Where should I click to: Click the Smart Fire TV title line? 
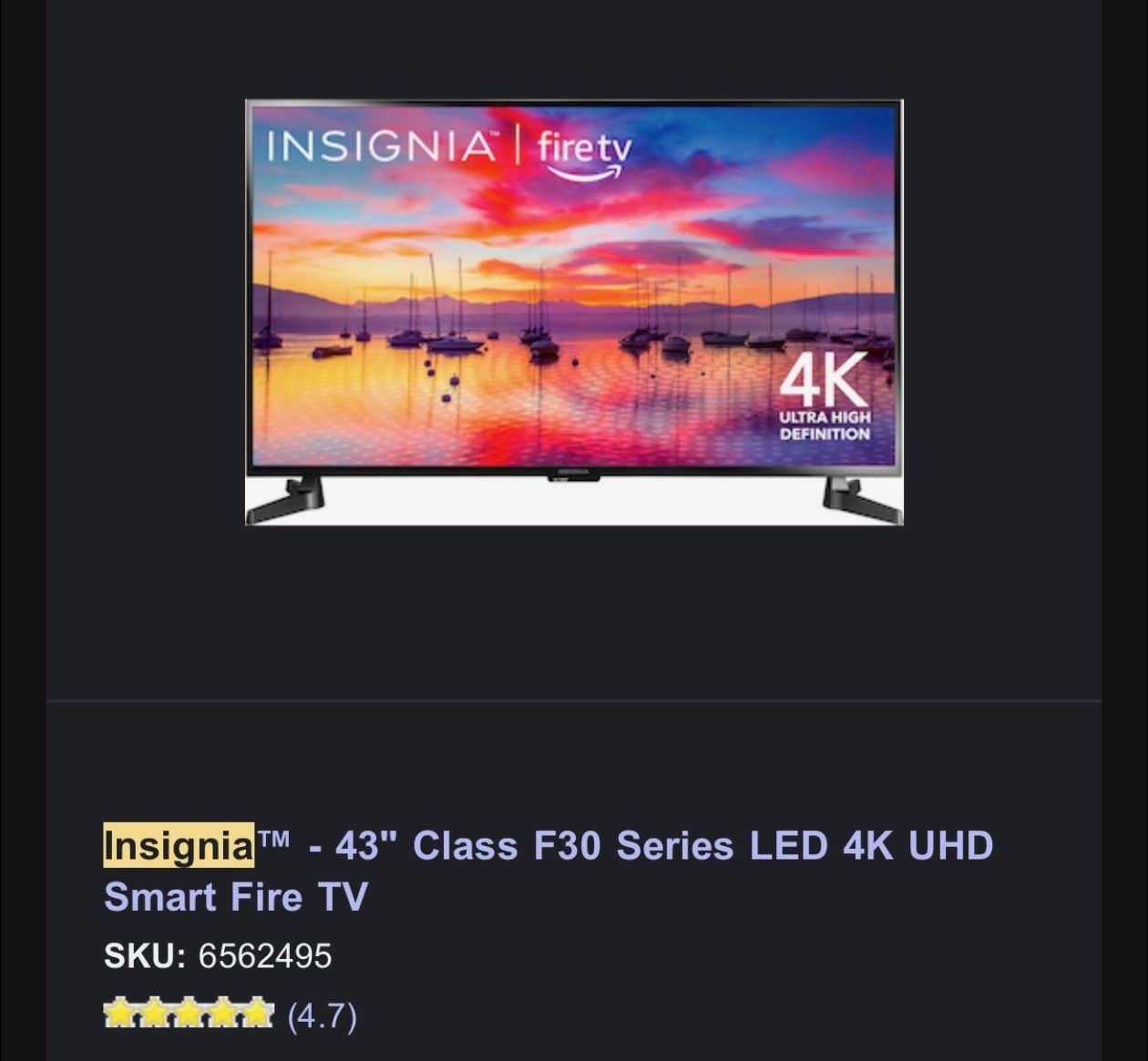(236, 897)
